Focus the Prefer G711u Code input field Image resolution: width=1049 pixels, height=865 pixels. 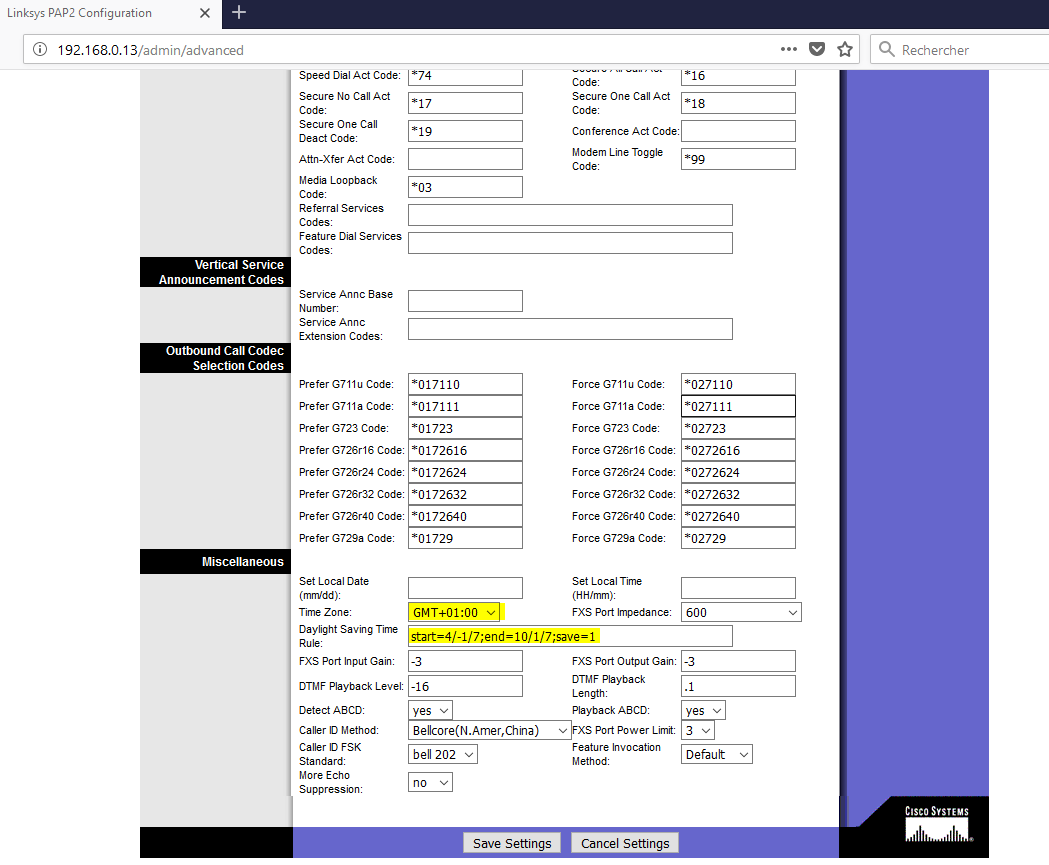pyautogui.click(x=465, y=384)
